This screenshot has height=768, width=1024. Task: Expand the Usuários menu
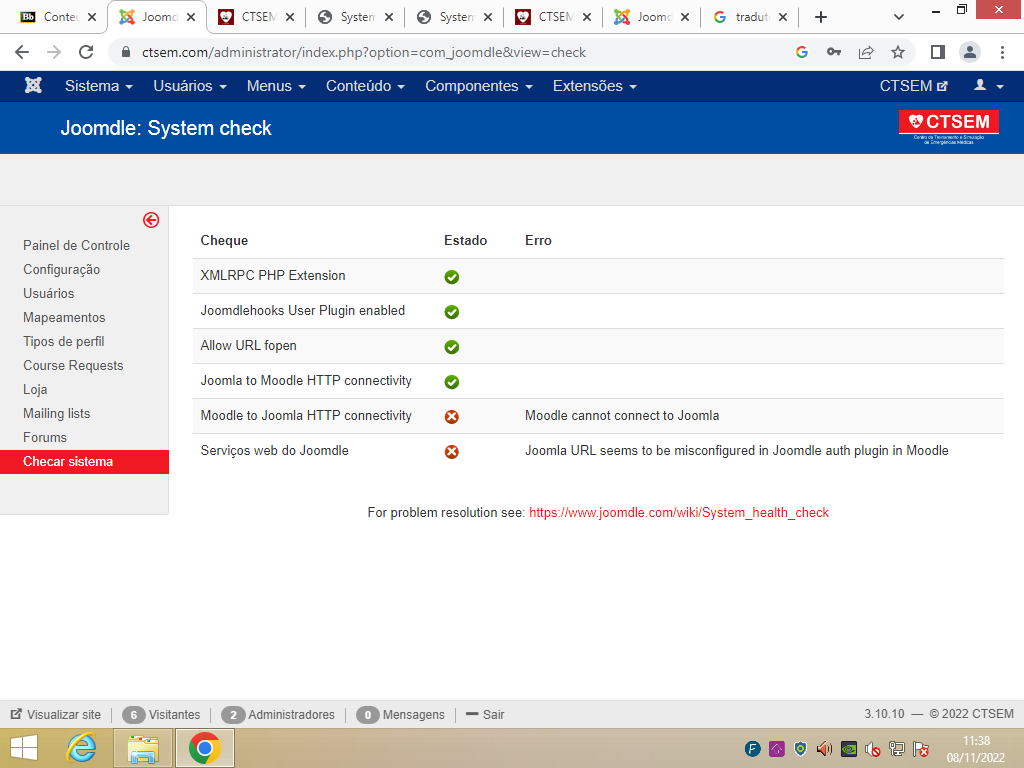click(189, 86)
